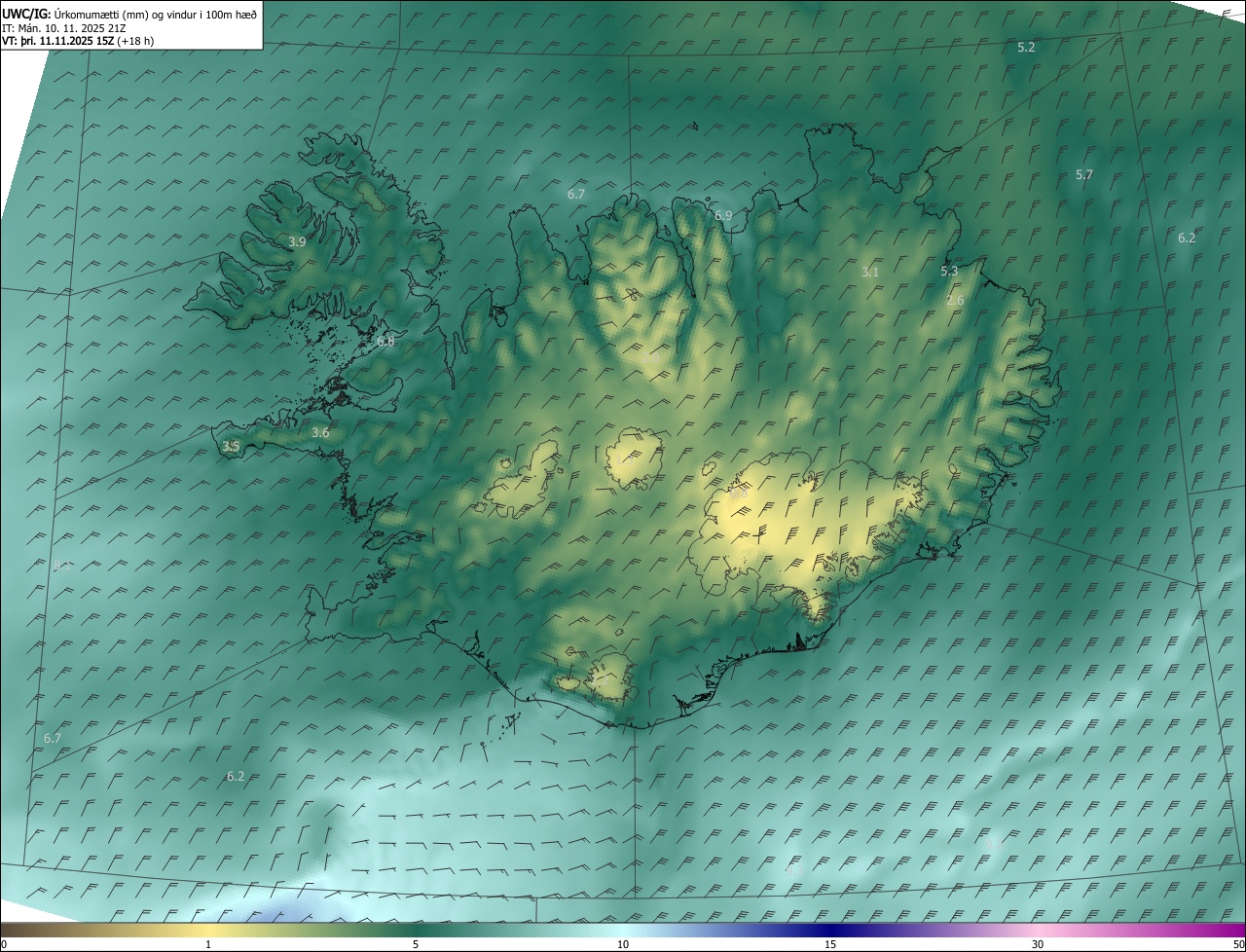Click the 6.9 value label on the north coast
The height and width of the screenshot is (952, 1246).
click(723, 215)
